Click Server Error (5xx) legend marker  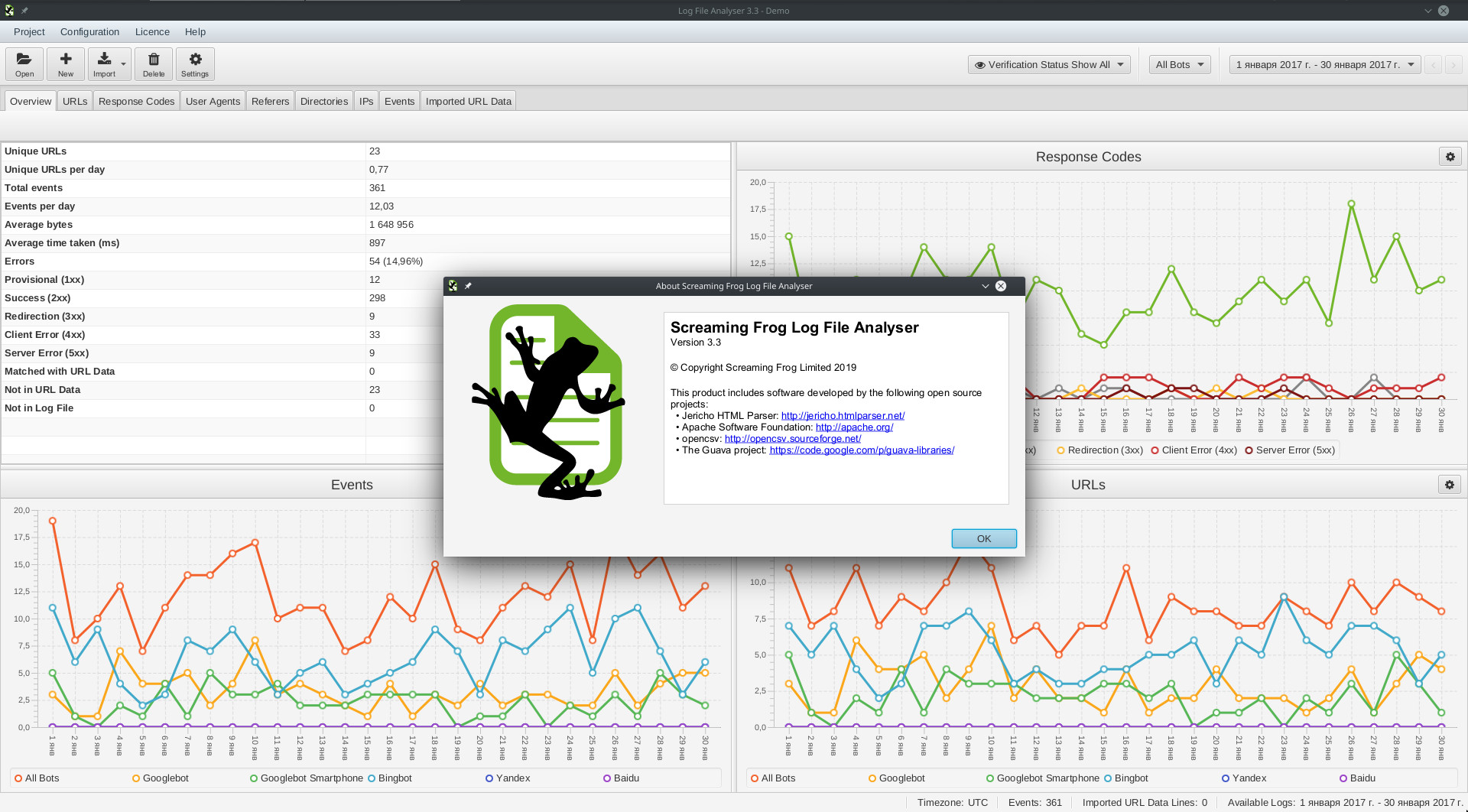(1249, 450)
